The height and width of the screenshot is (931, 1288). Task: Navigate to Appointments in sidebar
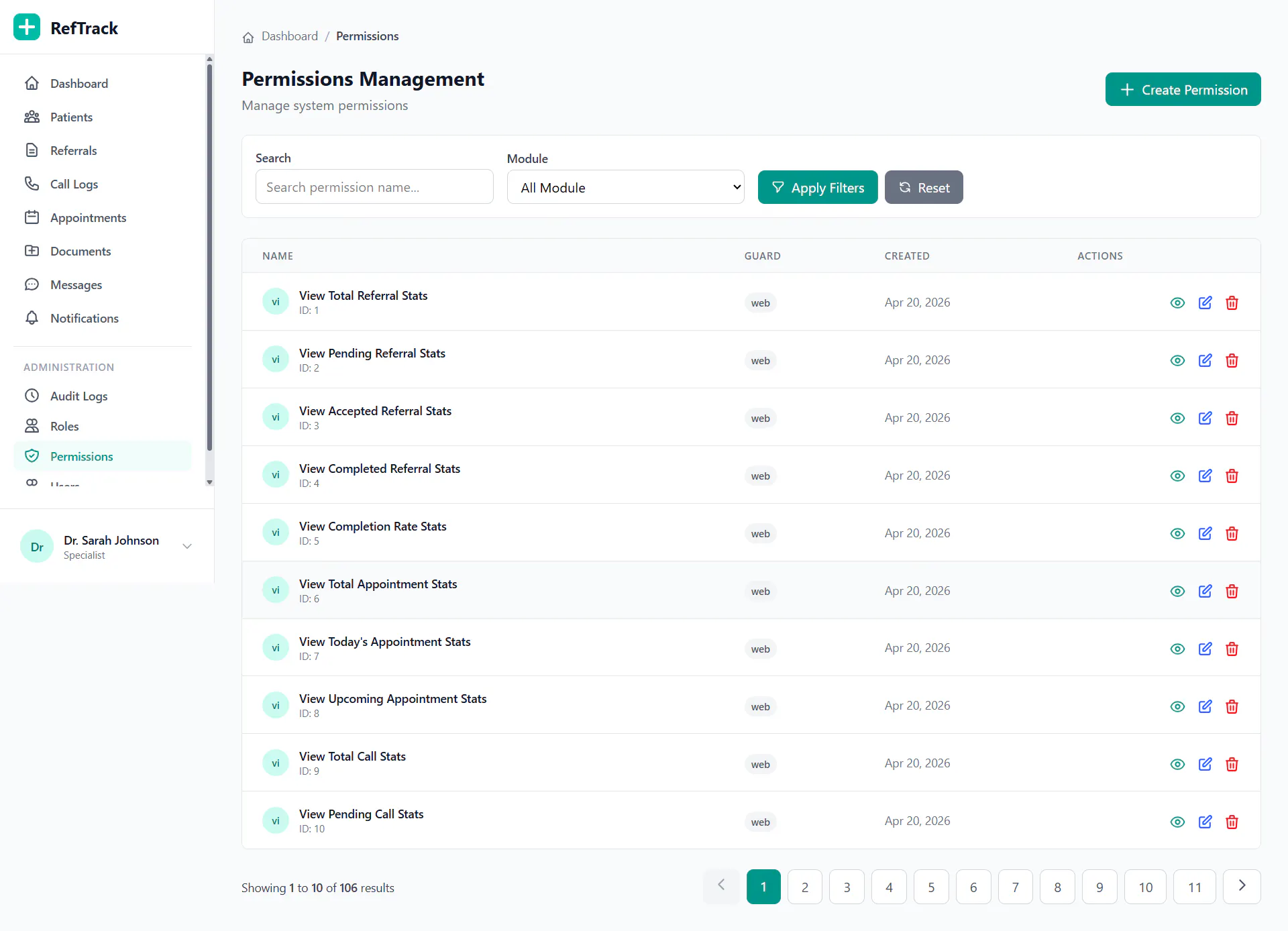coord(103,217)
